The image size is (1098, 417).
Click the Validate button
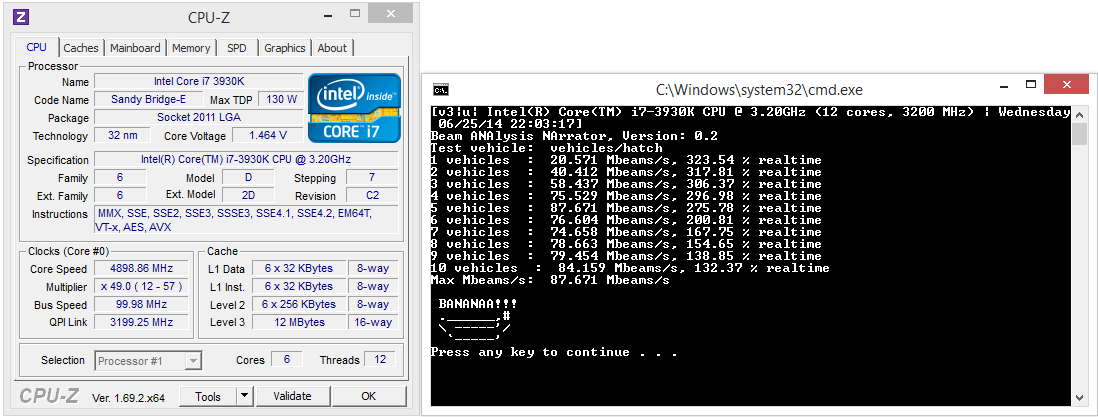pos(292,396)
